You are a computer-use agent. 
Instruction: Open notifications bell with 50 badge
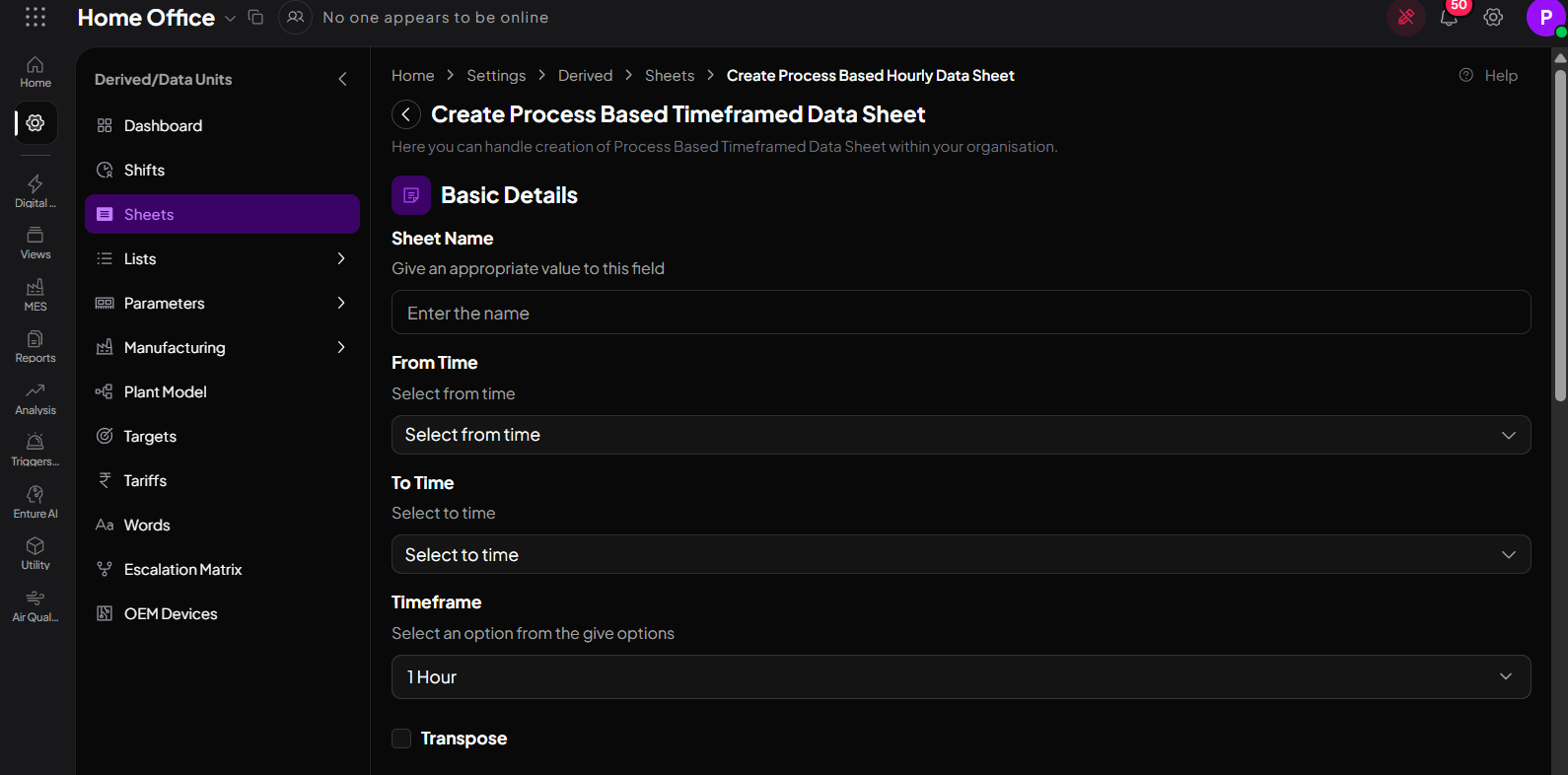(1449, 18)
